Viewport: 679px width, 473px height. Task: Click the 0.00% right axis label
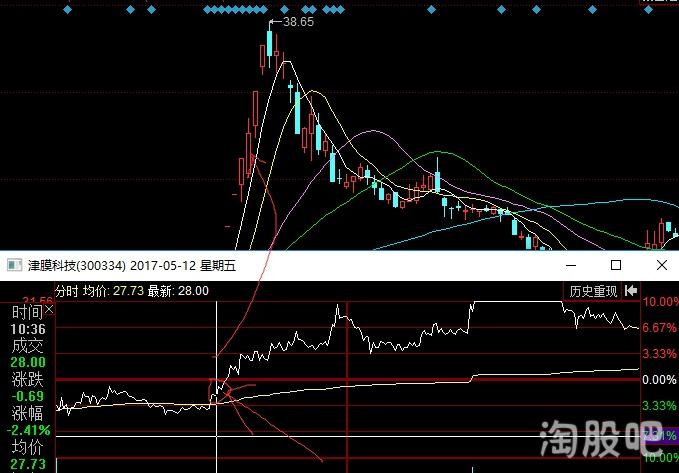coord(660,380)
